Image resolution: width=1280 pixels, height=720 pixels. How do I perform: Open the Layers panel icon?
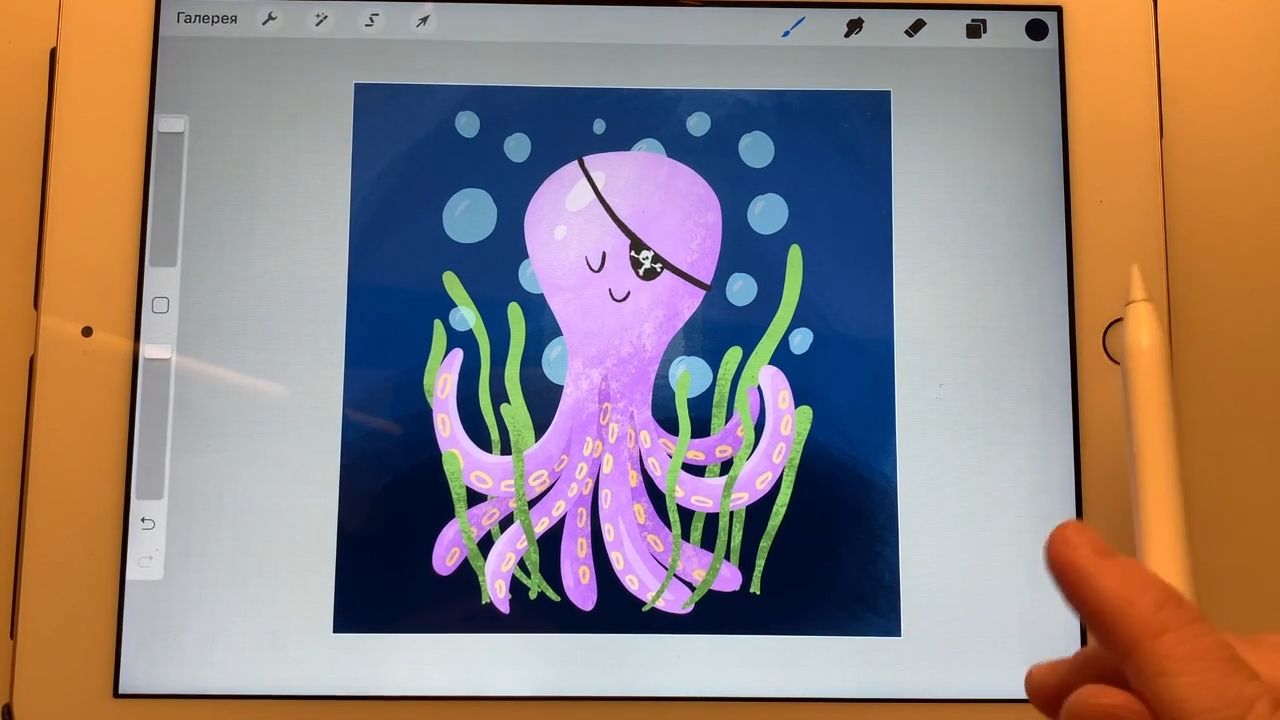tap(976, 30)
